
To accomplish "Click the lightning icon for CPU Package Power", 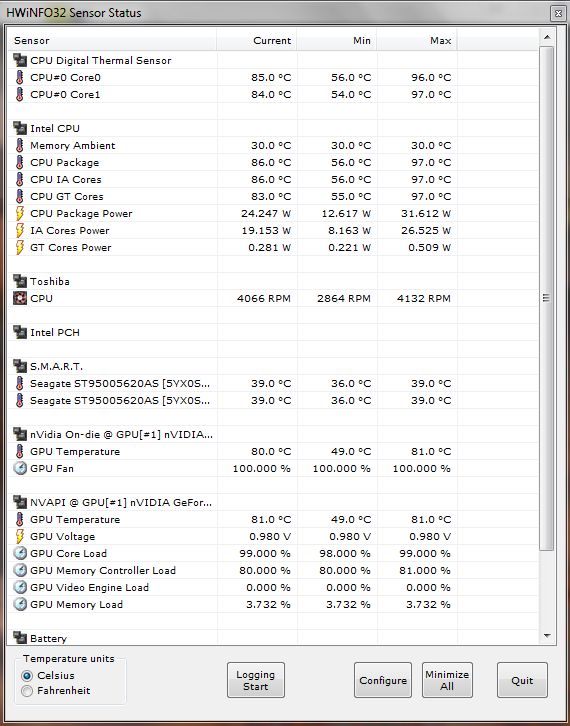I will pyautogui.click(x=19, y=213).
